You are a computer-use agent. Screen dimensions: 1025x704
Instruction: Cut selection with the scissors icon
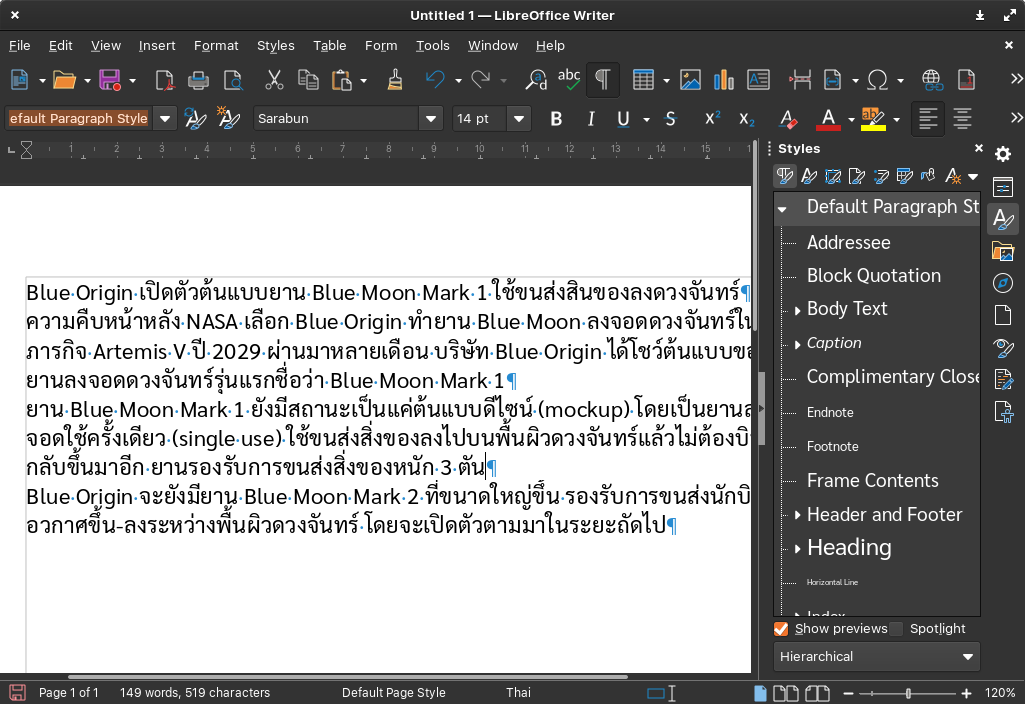pos(274,80)
